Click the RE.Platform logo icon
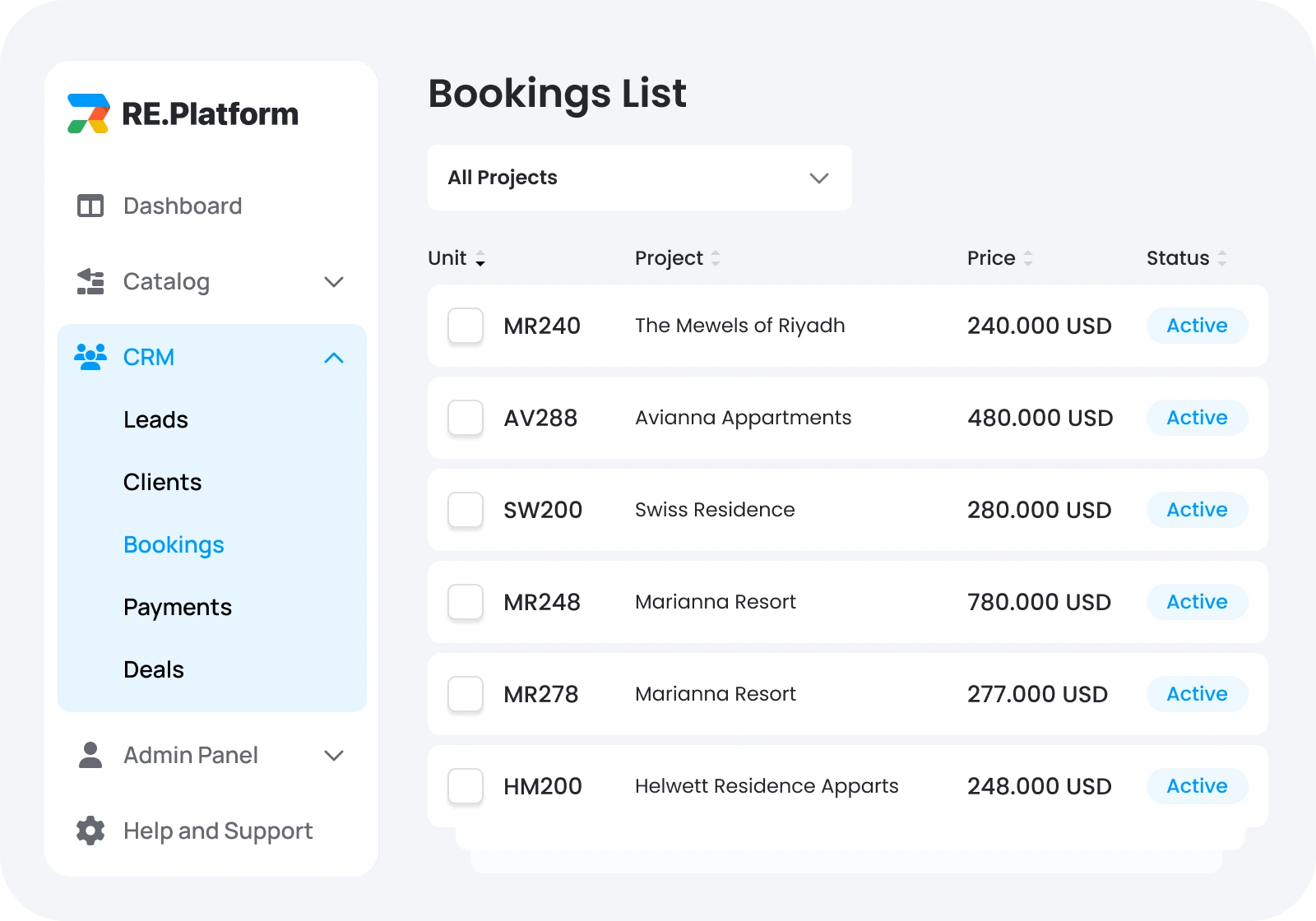Screen dimensions: 1316x921 88,113
